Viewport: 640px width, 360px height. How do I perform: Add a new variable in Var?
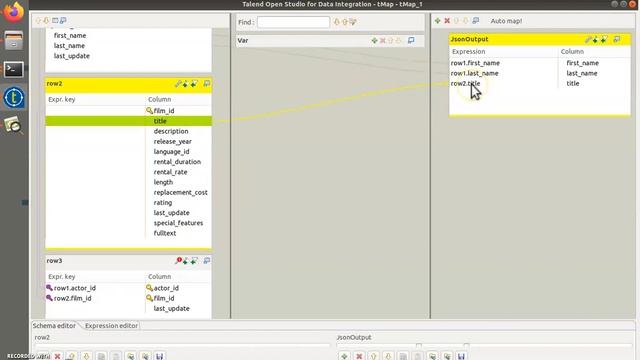click(x=374, y=40)
